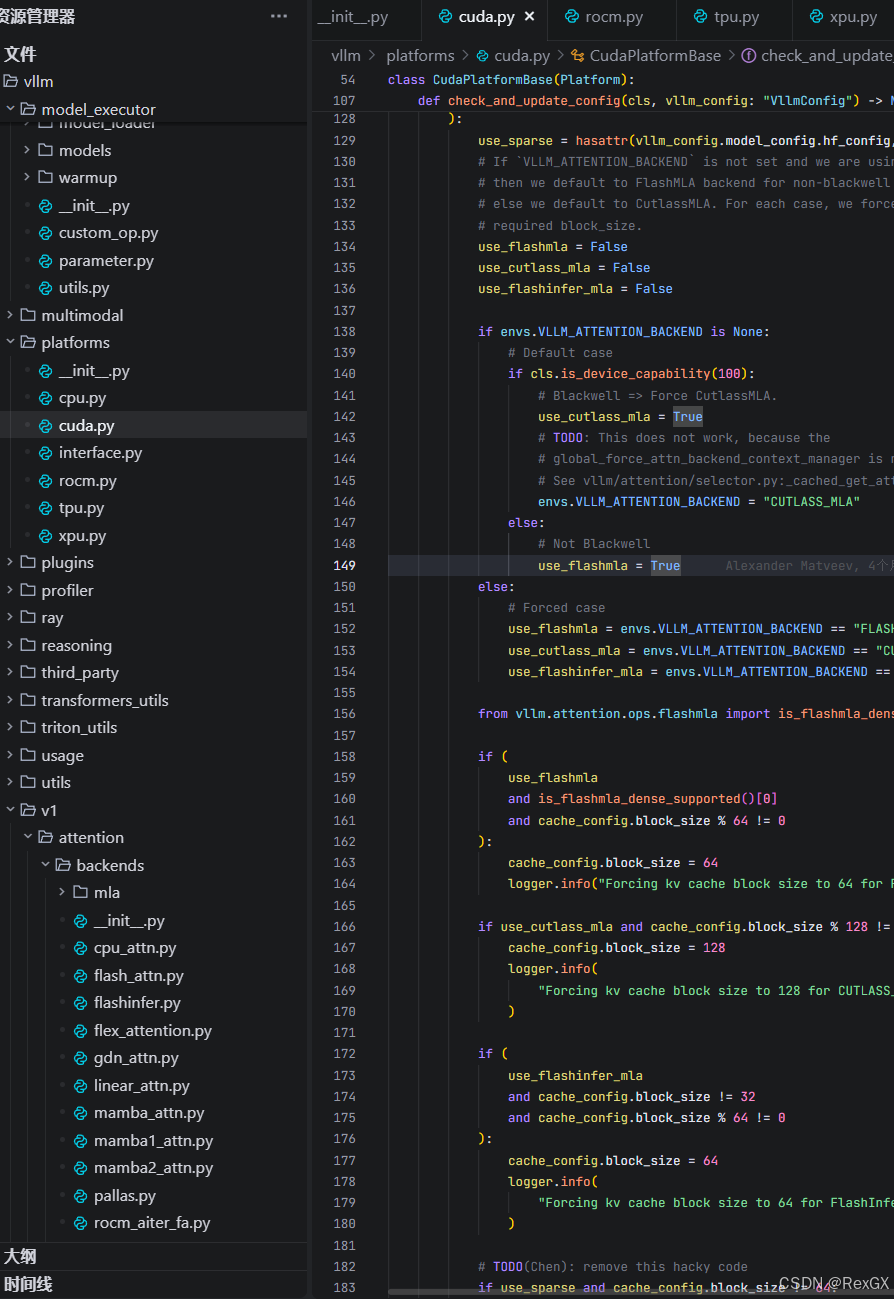Collapse the model_executor folder
This screenshot has width=894, height=1299.
10,109
